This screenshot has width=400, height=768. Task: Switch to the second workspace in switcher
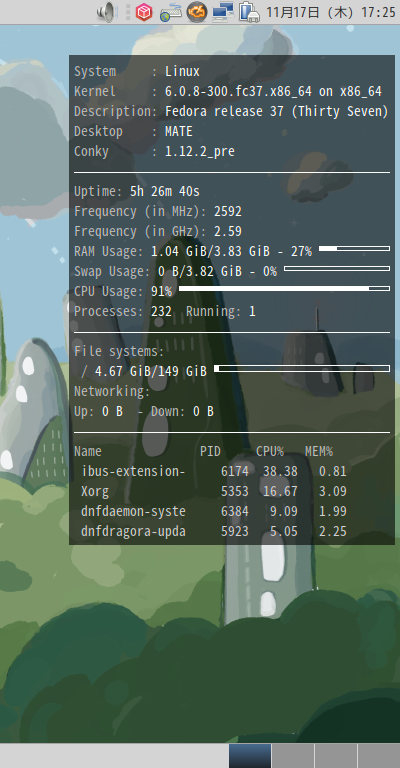(x=293, y=756)
